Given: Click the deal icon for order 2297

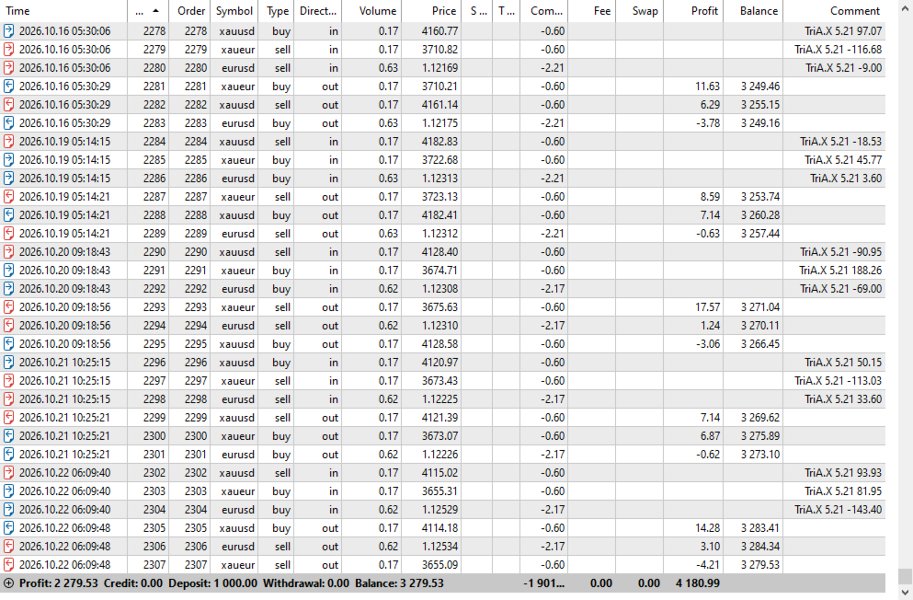Looking at the screenshot, I should click(9, 380).
